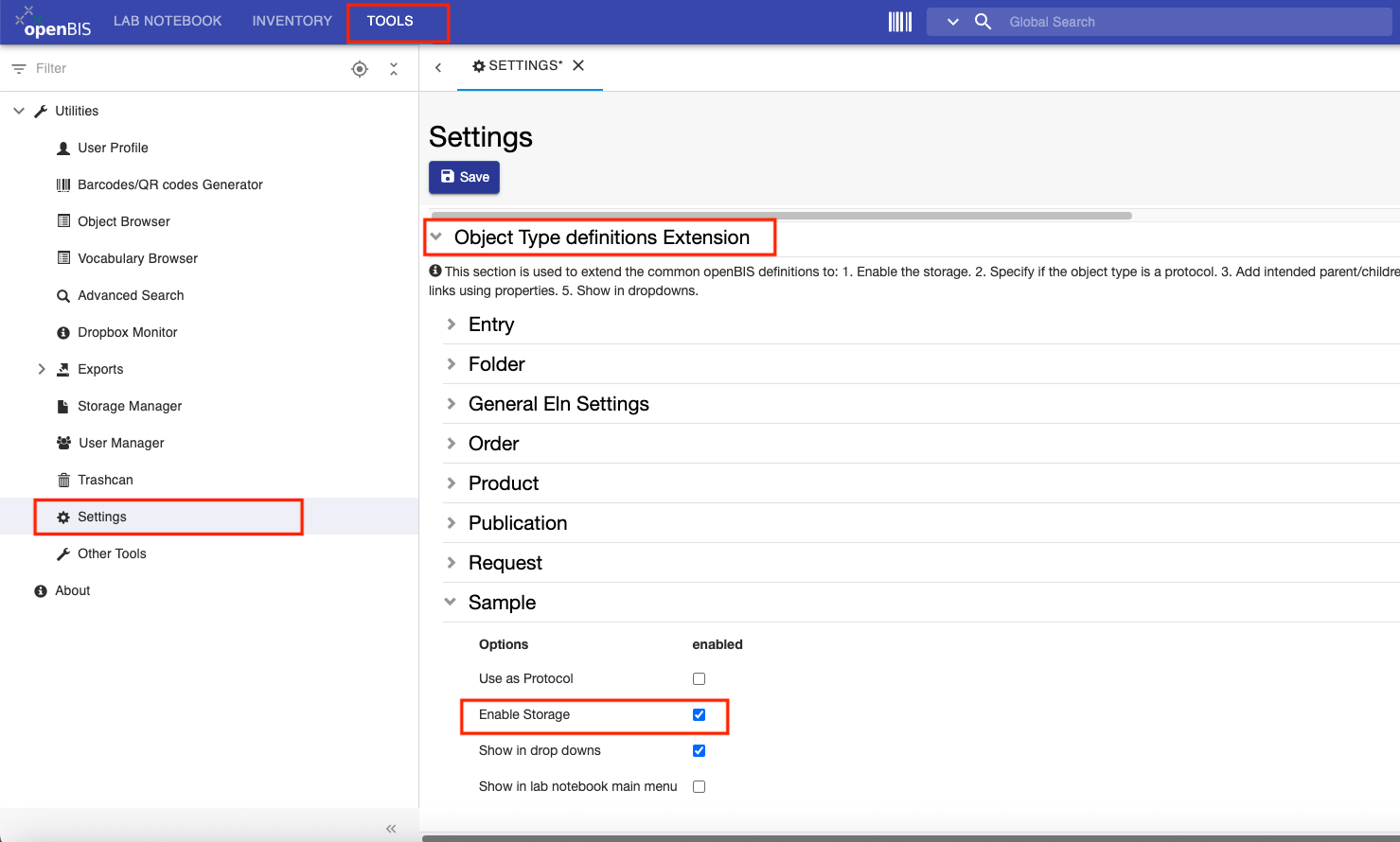Viewport: 1400px width, 842px height.
Task: Click the User Profile person icon
Action: point(63,148)
